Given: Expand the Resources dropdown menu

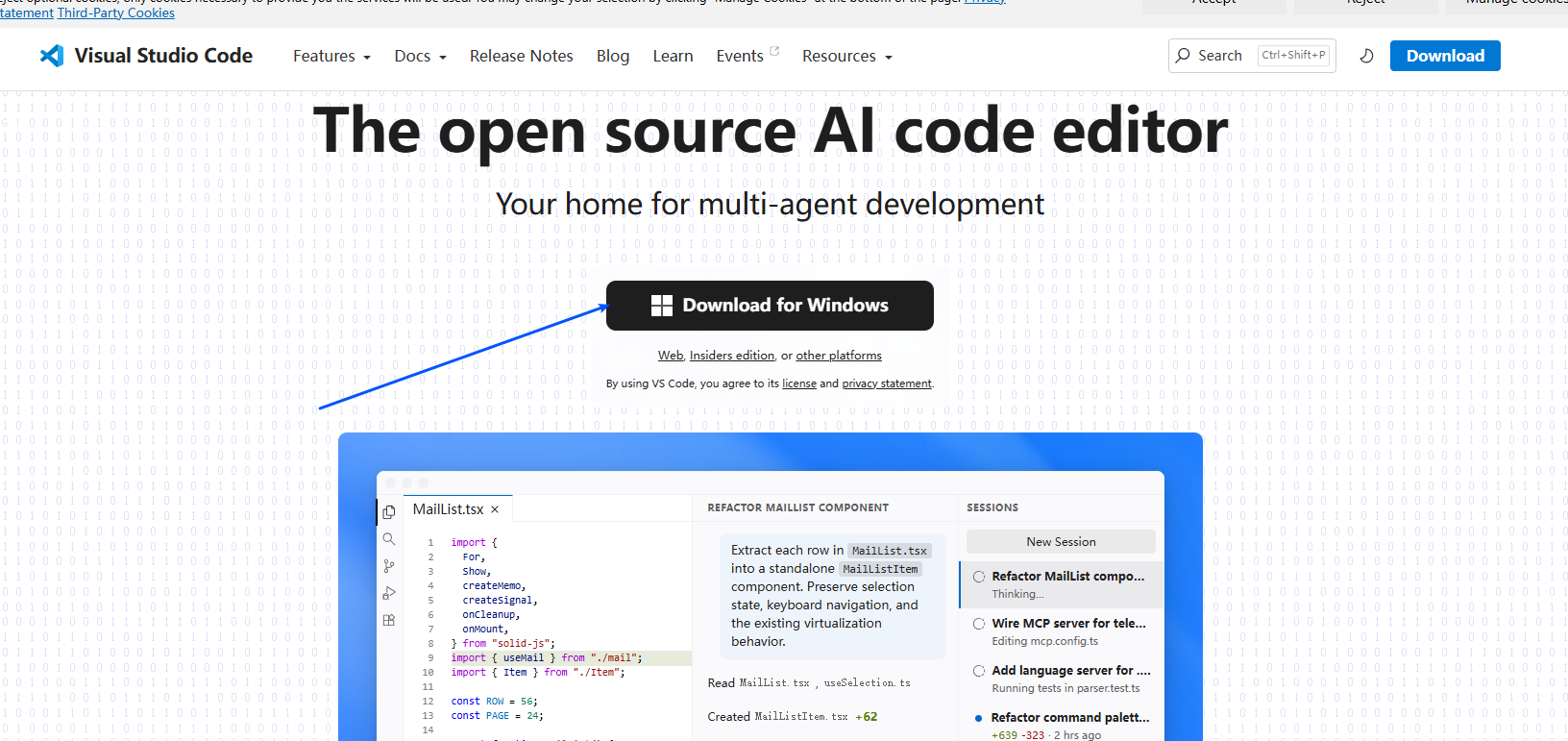Looking at the screenshot, I should point(847,57).
